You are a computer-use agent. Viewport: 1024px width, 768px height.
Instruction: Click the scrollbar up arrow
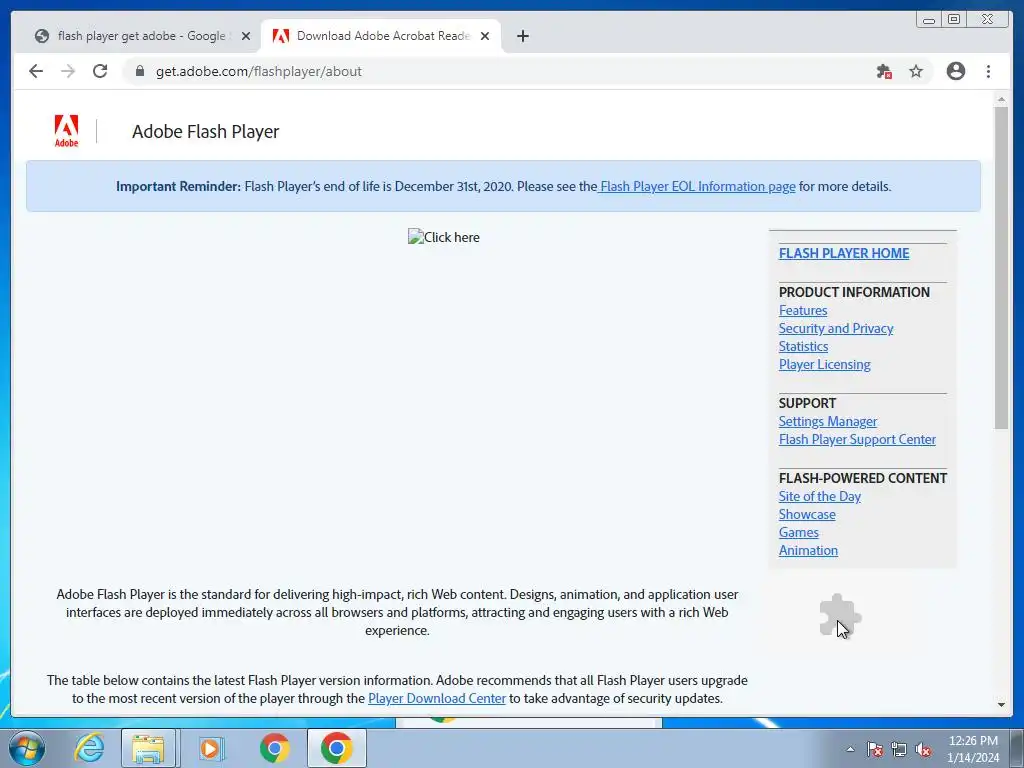(1001, 99)
